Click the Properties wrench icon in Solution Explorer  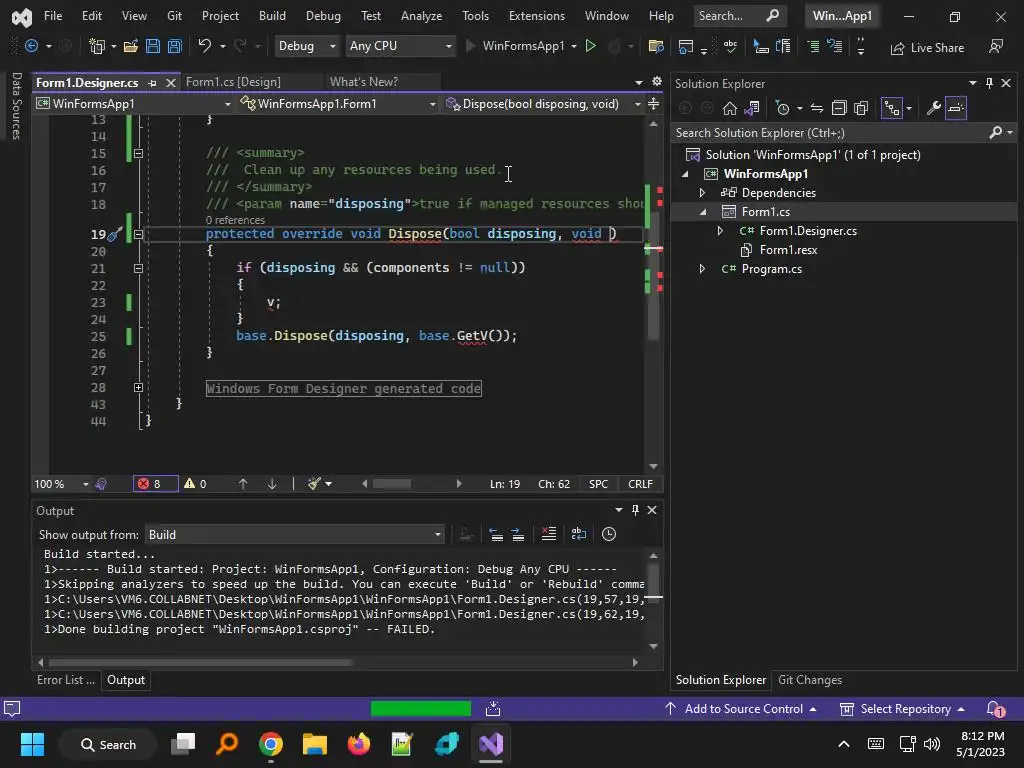(933, 108)
